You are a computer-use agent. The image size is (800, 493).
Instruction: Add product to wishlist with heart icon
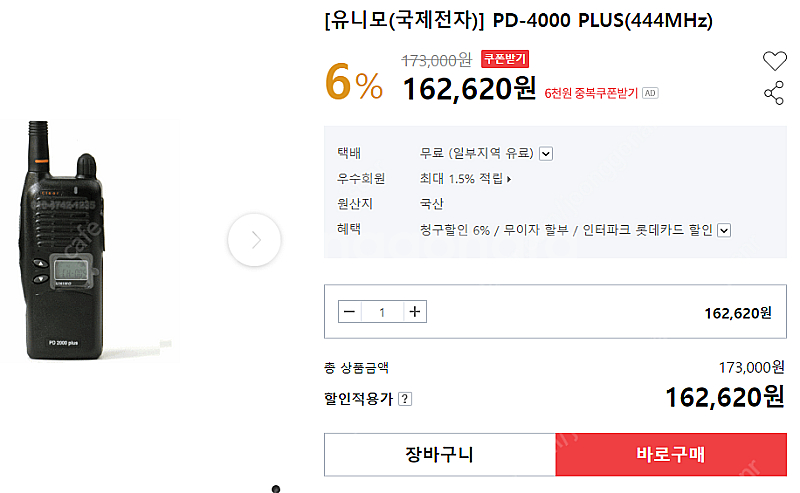coord(775,61)
